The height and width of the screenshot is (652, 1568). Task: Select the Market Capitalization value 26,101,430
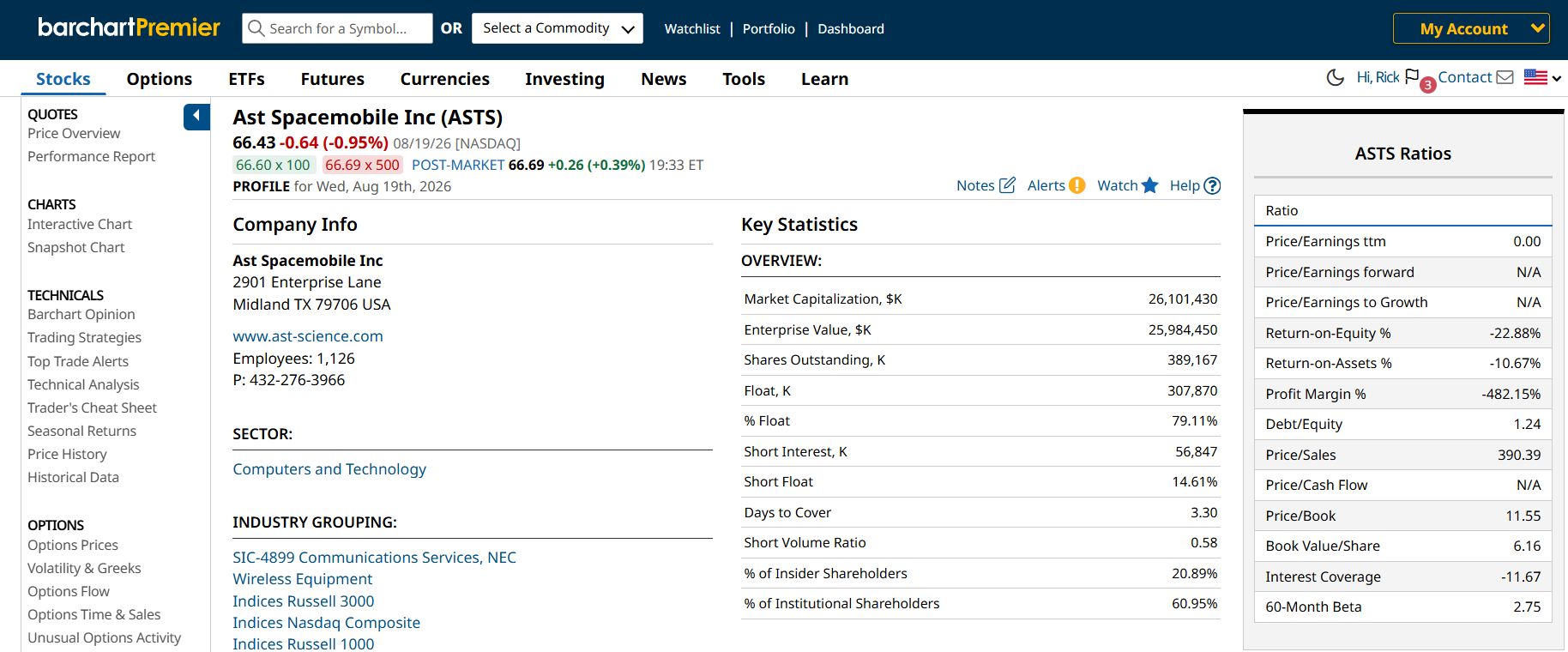point(1182,299)
